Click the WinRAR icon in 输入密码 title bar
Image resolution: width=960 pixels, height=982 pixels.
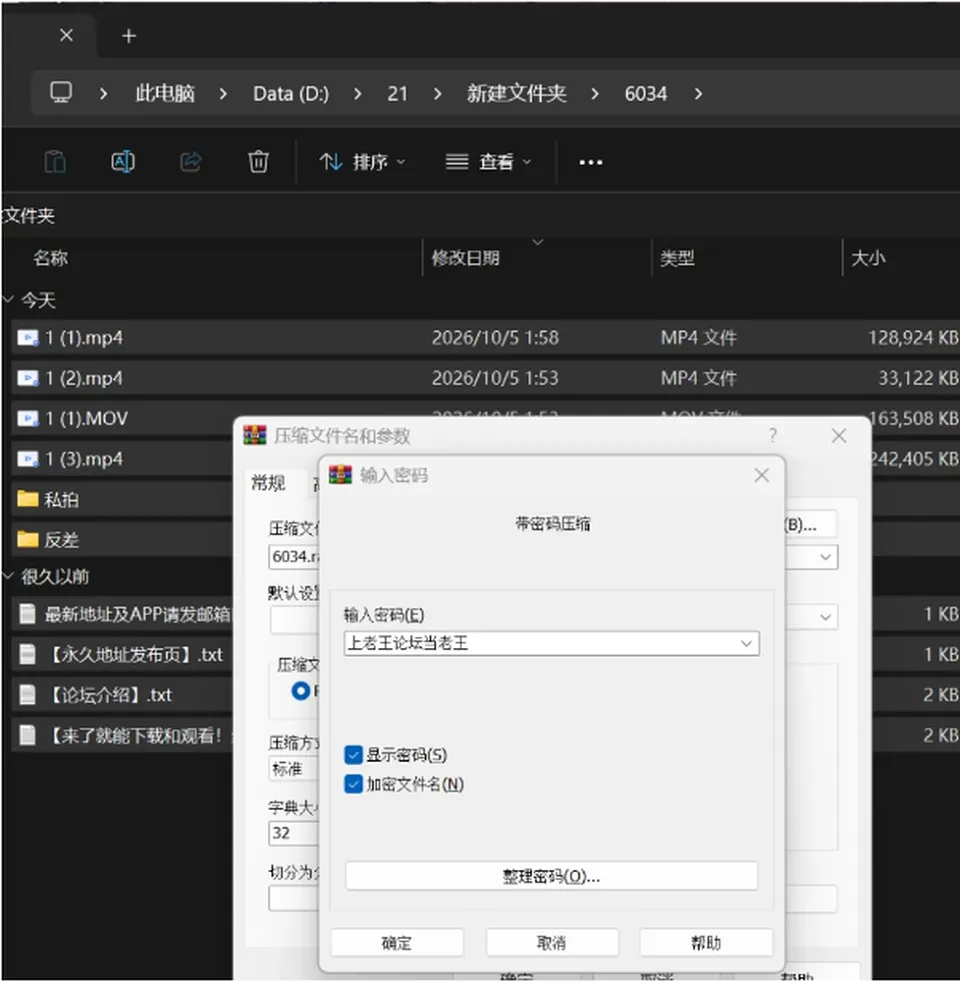pyautogui.click(x=340, y=475)
